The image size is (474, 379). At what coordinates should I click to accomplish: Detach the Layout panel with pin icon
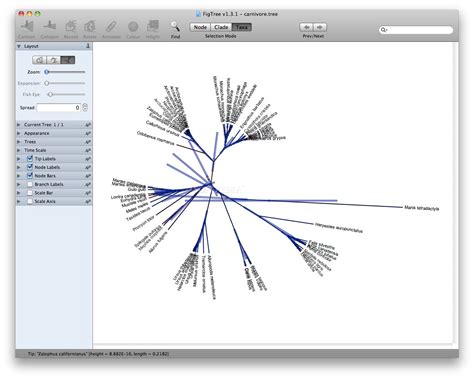pos(88,46)
